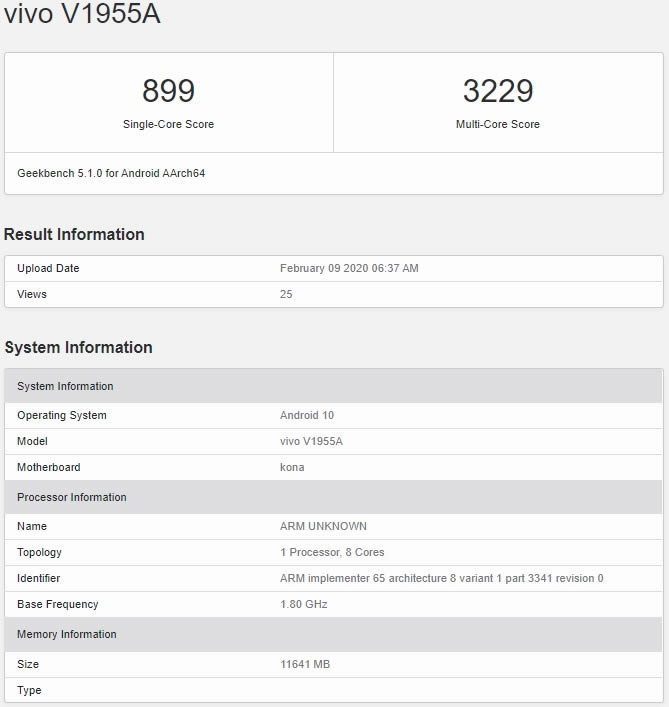Image resolution: width=669 pixels, height=707 pixels.
Task: Click the Single-Core Score label
Action: (x=168, y=124)
